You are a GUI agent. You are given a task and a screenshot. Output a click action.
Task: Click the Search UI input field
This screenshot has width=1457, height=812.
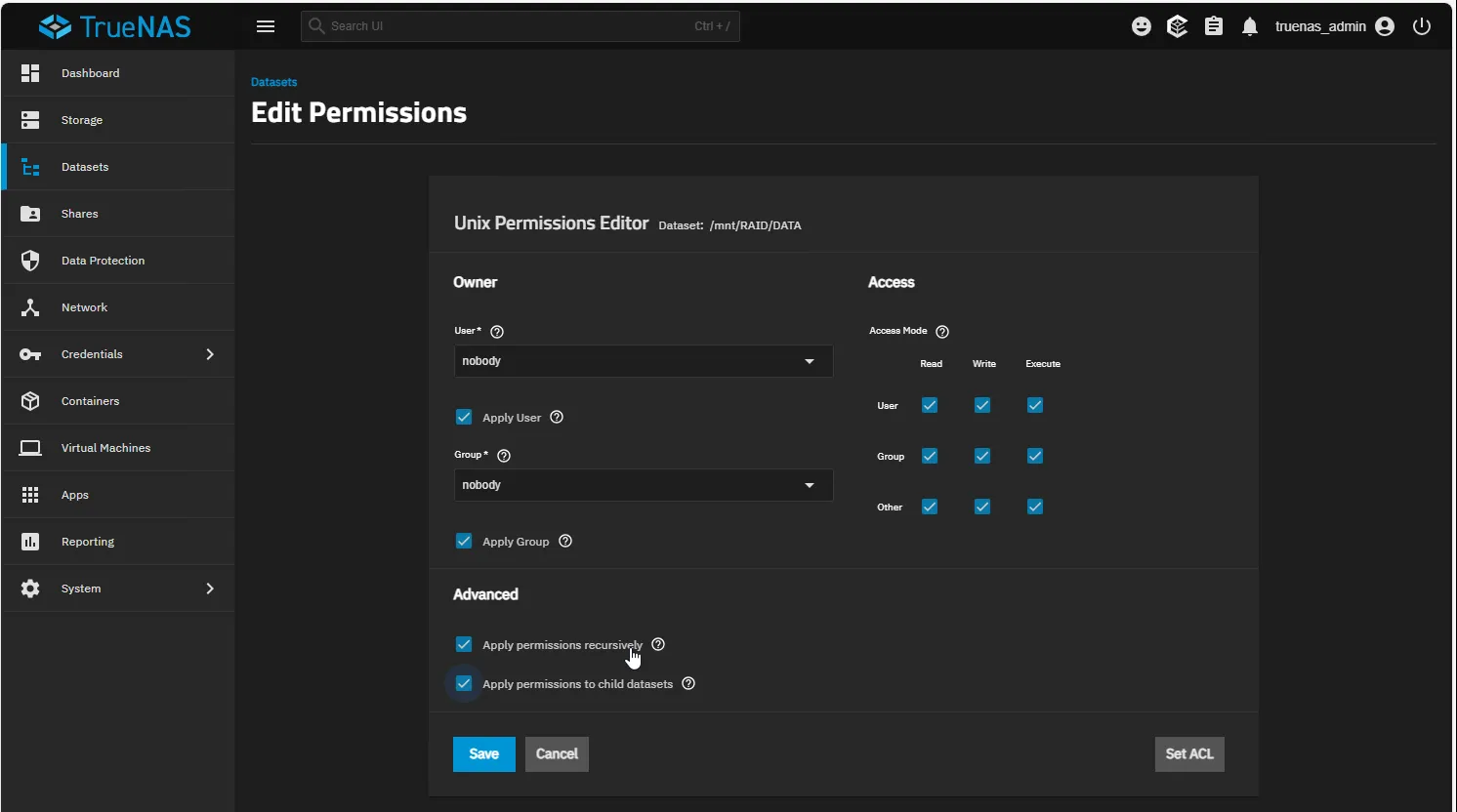(x=520, y=26)
